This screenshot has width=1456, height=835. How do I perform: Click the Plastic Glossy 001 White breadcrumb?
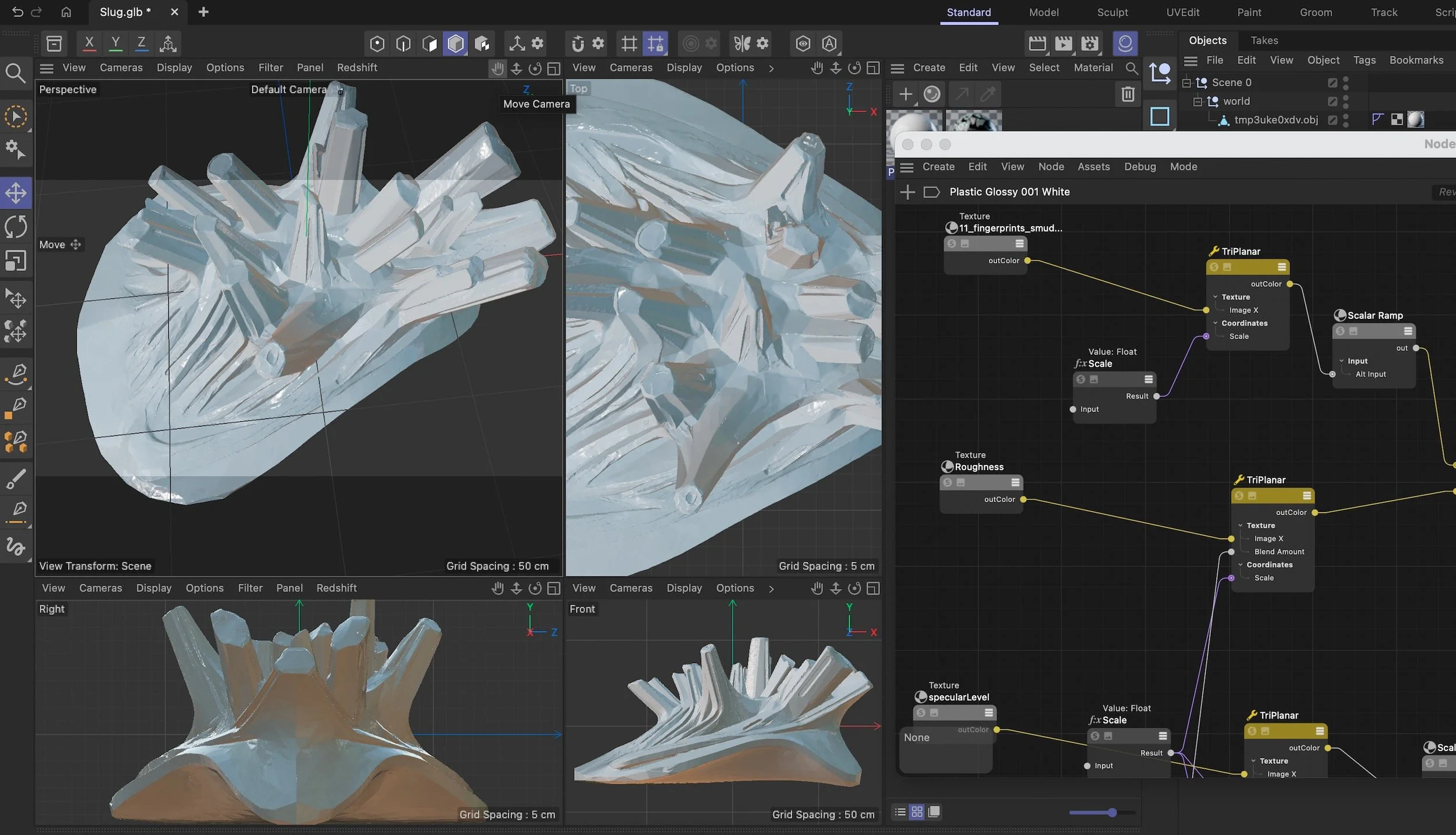1009,192
